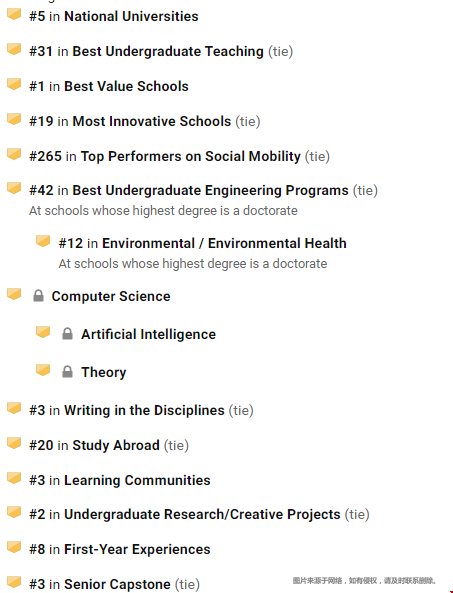Image resolution: width=453 pixels, height=593 pixels.
Task: Open Undergraduate Research/Creative Projects ranking
Action: tap(202, 514)
